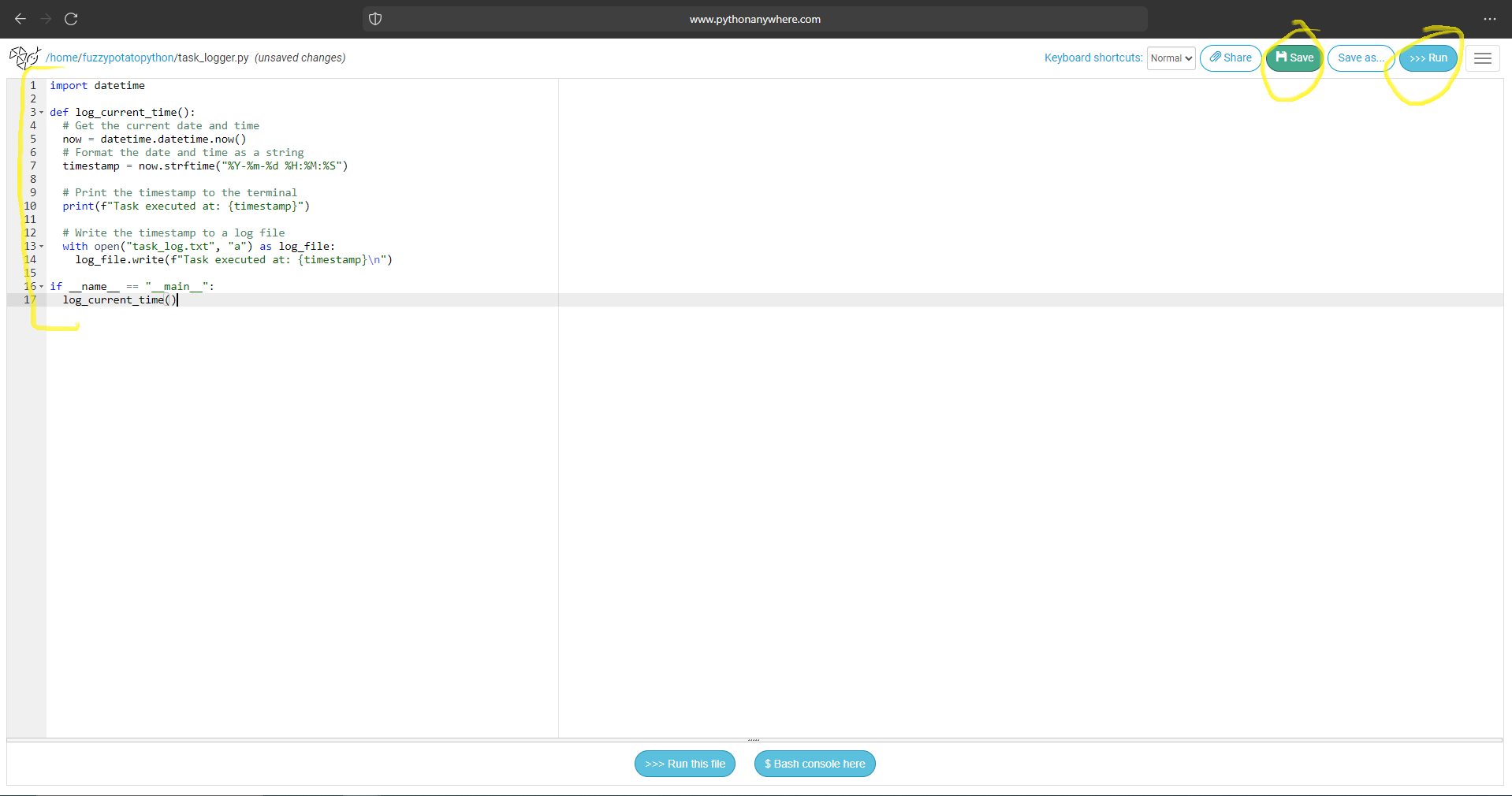Click the grayed forward navigation arrow
This screenshot has width=1512, height=796.
pyautogui.click(x=46, y=19)
